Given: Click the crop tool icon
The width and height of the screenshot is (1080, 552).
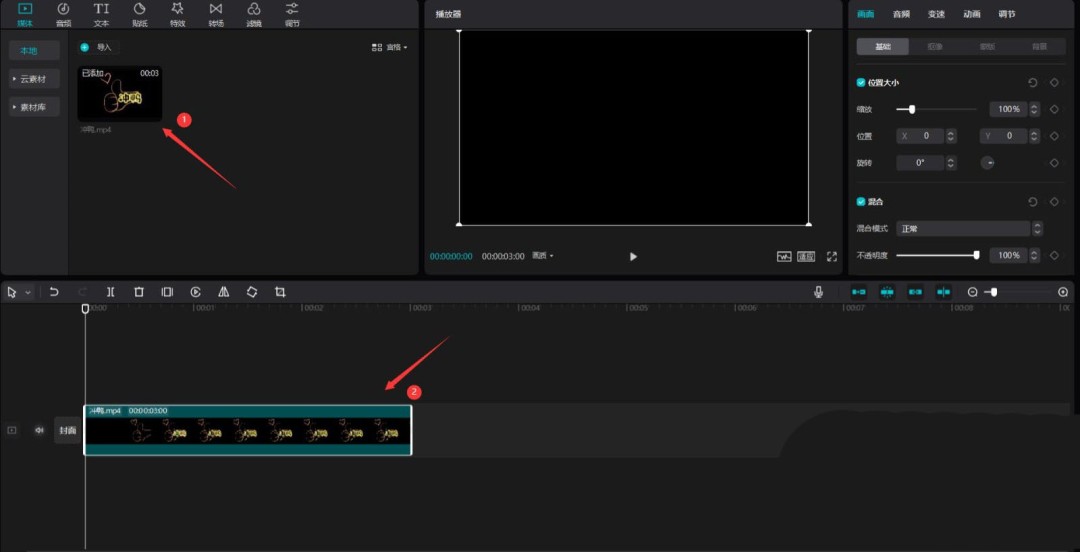Looking at the screenshot, I should pyautogui.click(x=280, y=292).
